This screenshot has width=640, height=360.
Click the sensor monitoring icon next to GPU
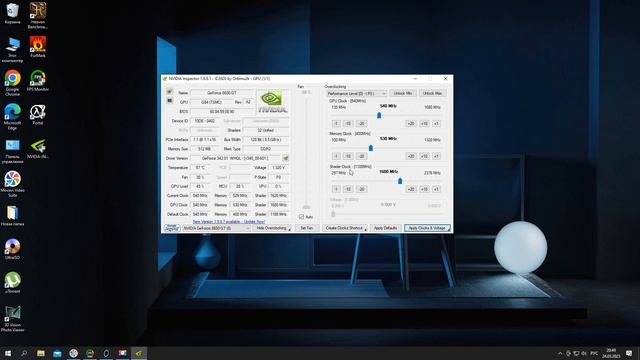169,101
